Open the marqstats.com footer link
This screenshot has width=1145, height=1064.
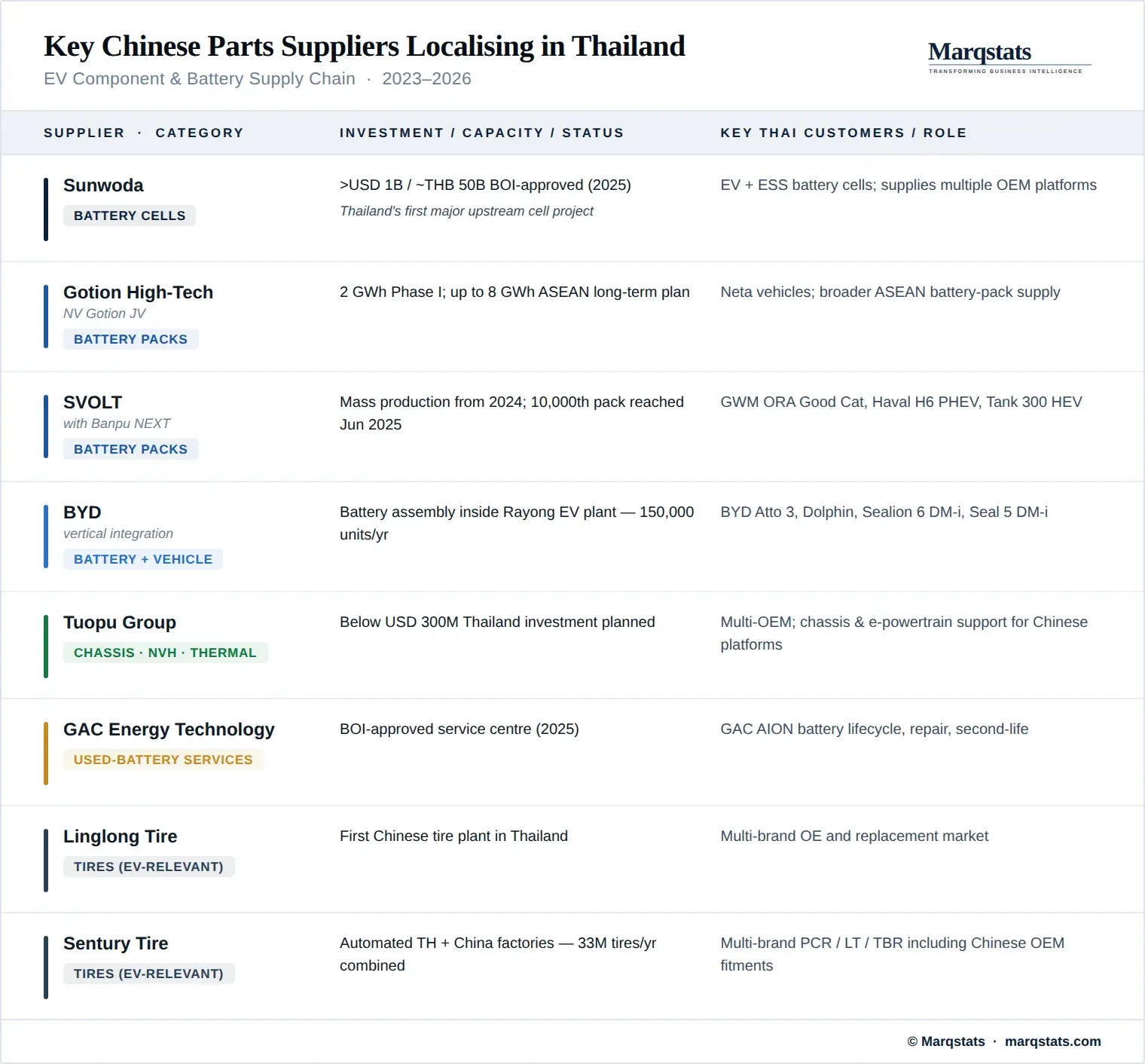point(1052,1041)
